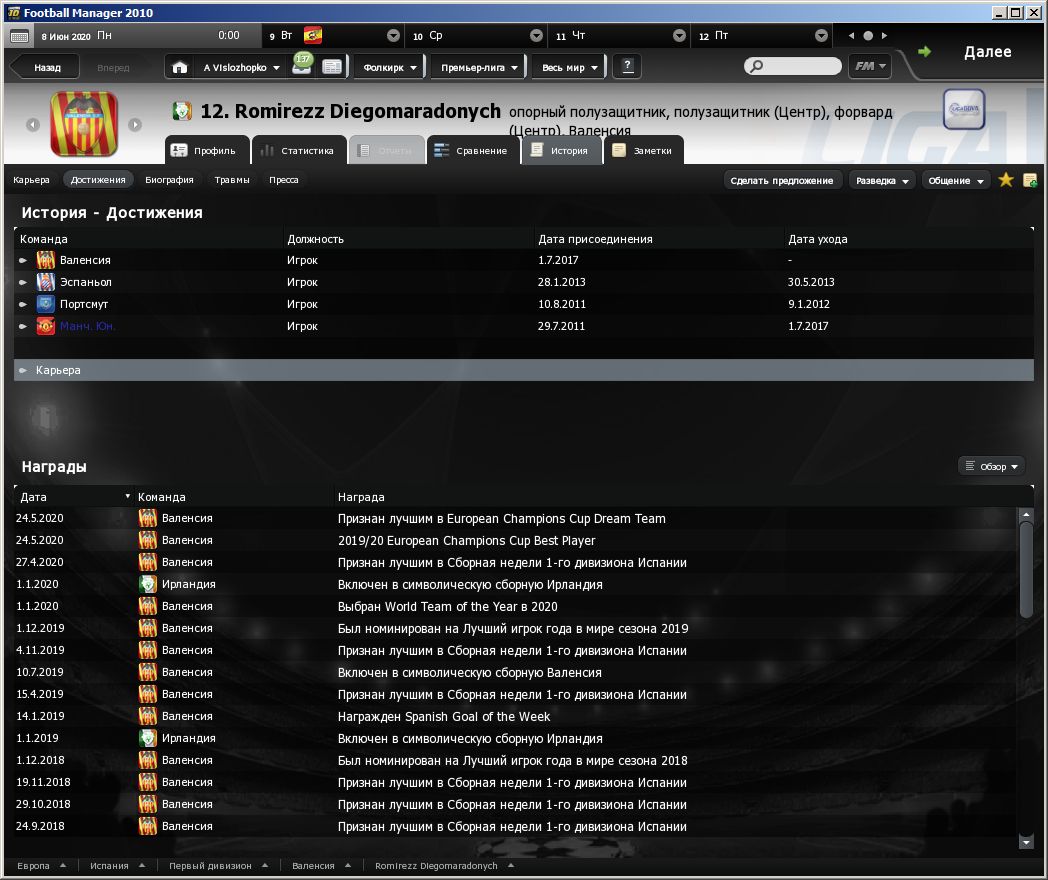Open the Разведка dropdown menu
Viewport: 1048px width, 880px height.
pyautogui.click(x=882, y=181)
